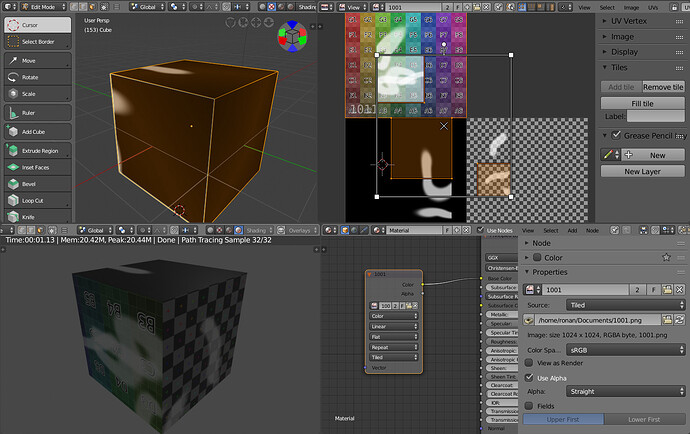This screenshot has width=690, height=434.
Task: Click the Remove tile button
Action: 663,87
